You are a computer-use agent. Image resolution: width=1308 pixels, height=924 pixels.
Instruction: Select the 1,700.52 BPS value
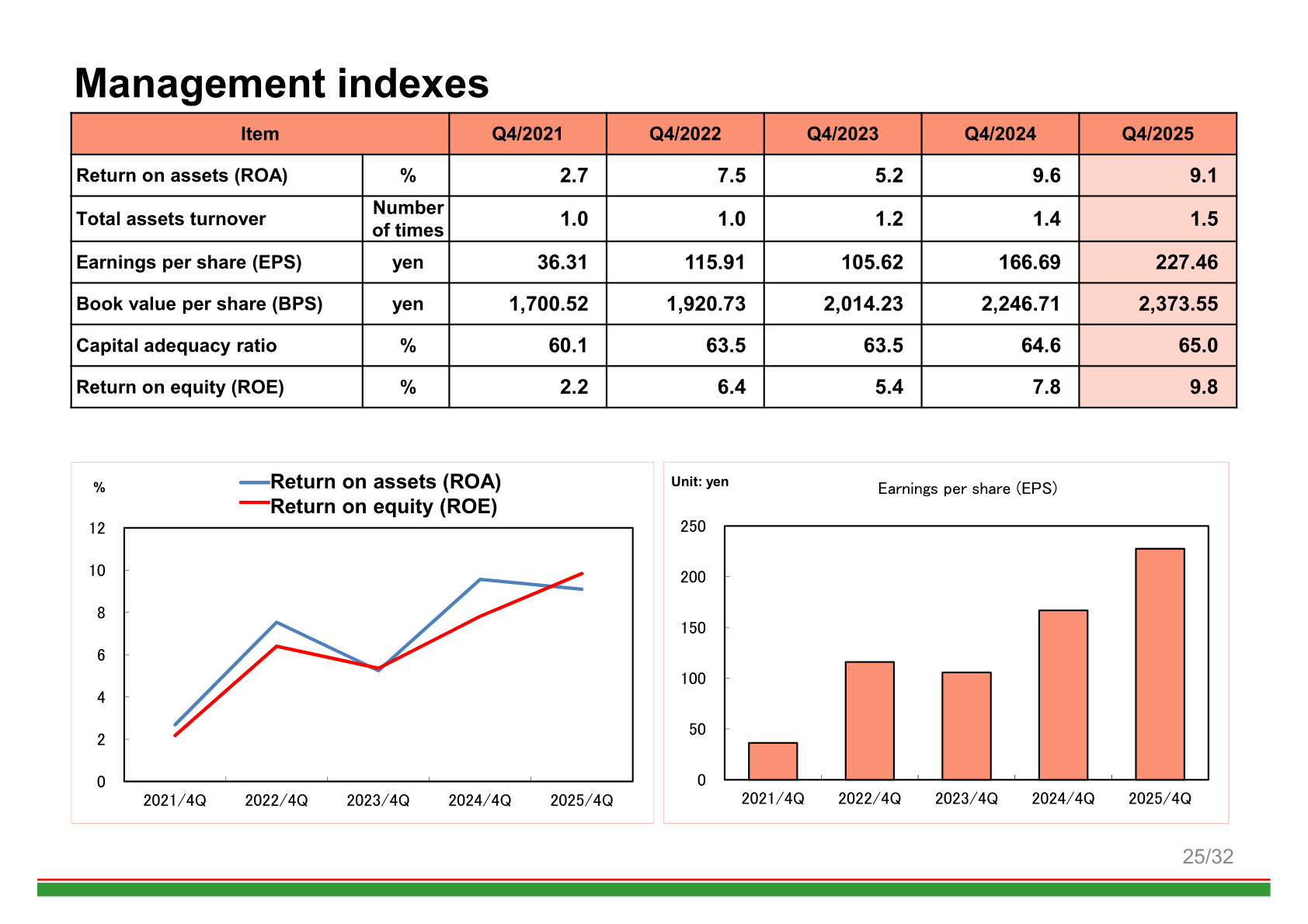point(548,304)
